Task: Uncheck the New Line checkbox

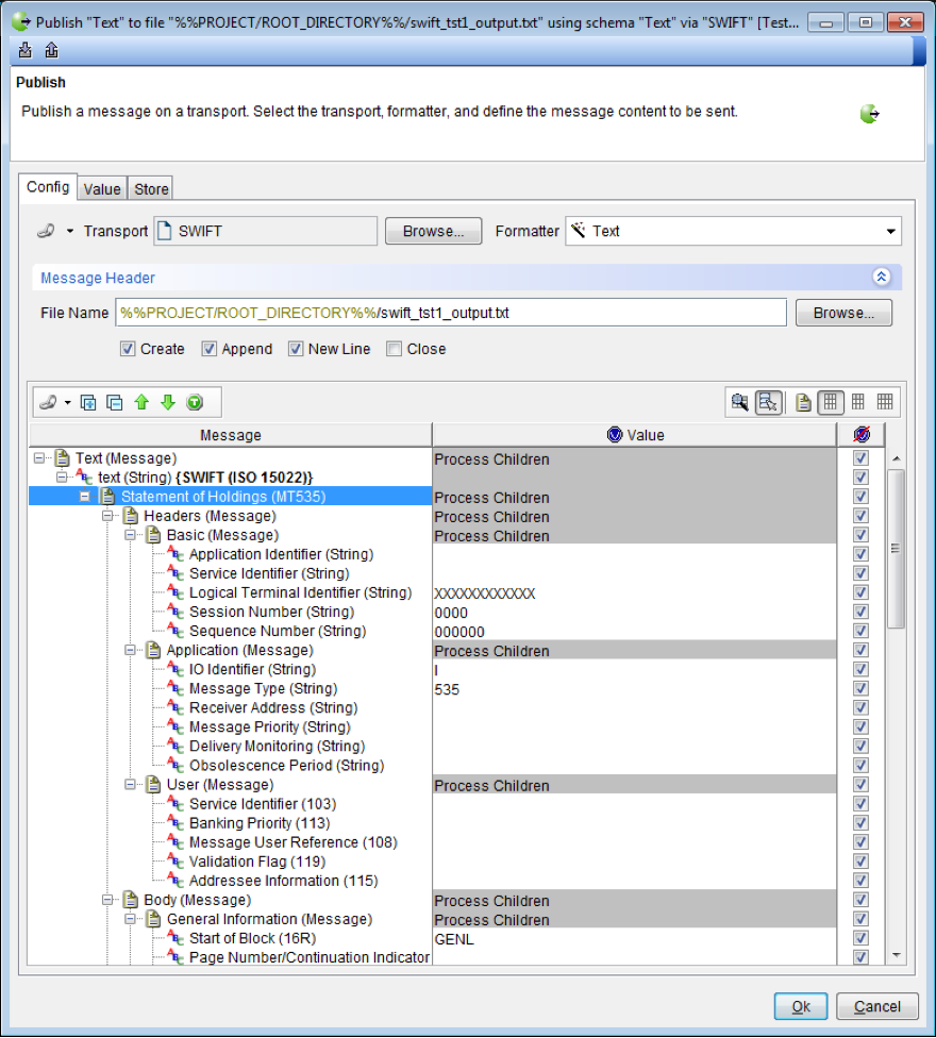Action: click(x=295, y=349)
